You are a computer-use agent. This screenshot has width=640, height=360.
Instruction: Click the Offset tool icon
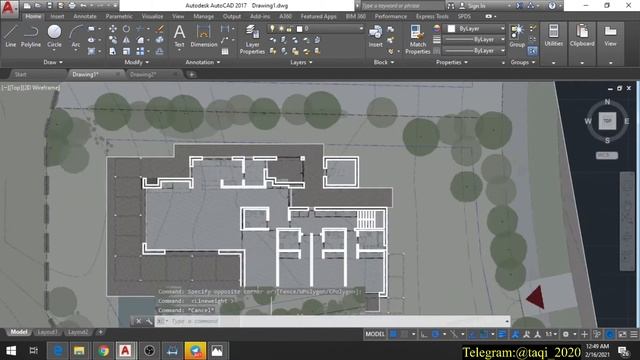pyautogui.click(x=160, y=51)
